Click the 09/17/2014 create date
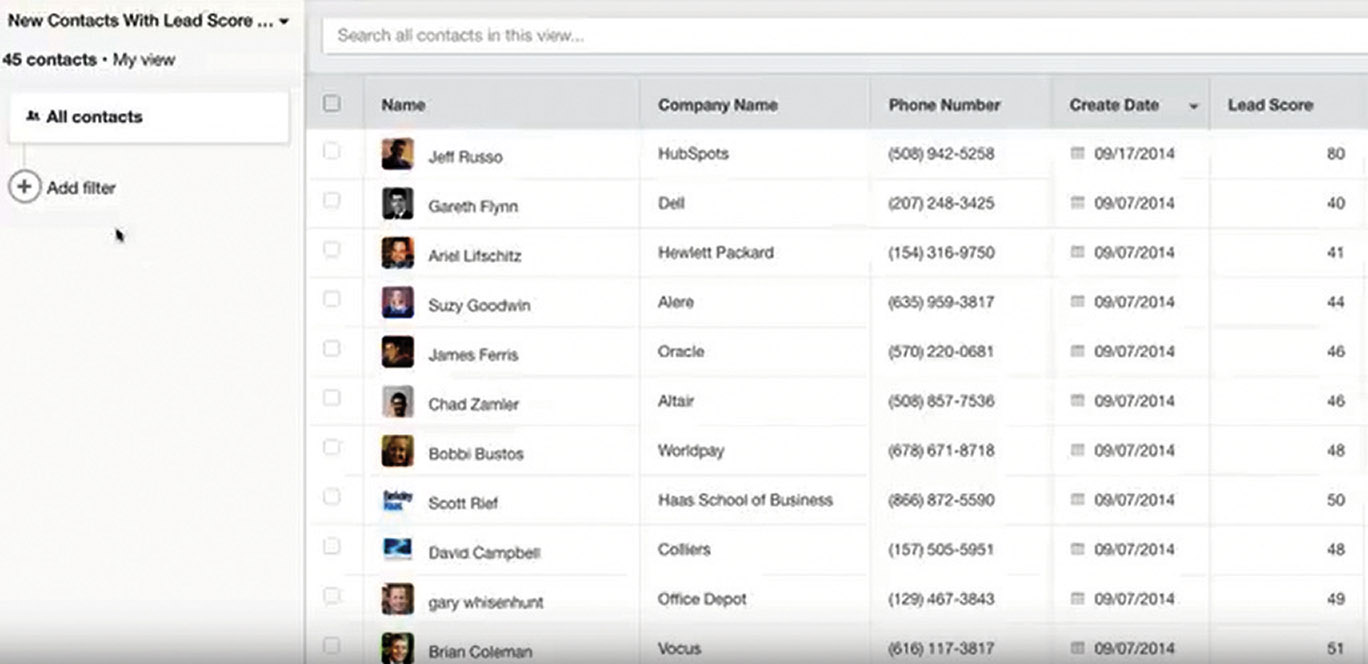1368x664 pixels. [1134, 154]
